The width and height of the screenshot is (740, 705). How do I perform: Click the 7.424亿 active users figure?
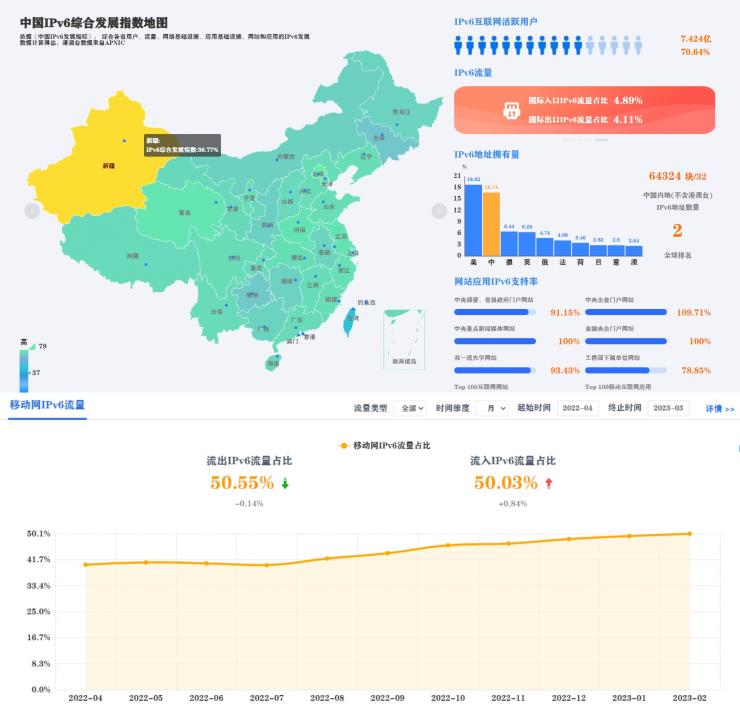(x=696, y=39)
